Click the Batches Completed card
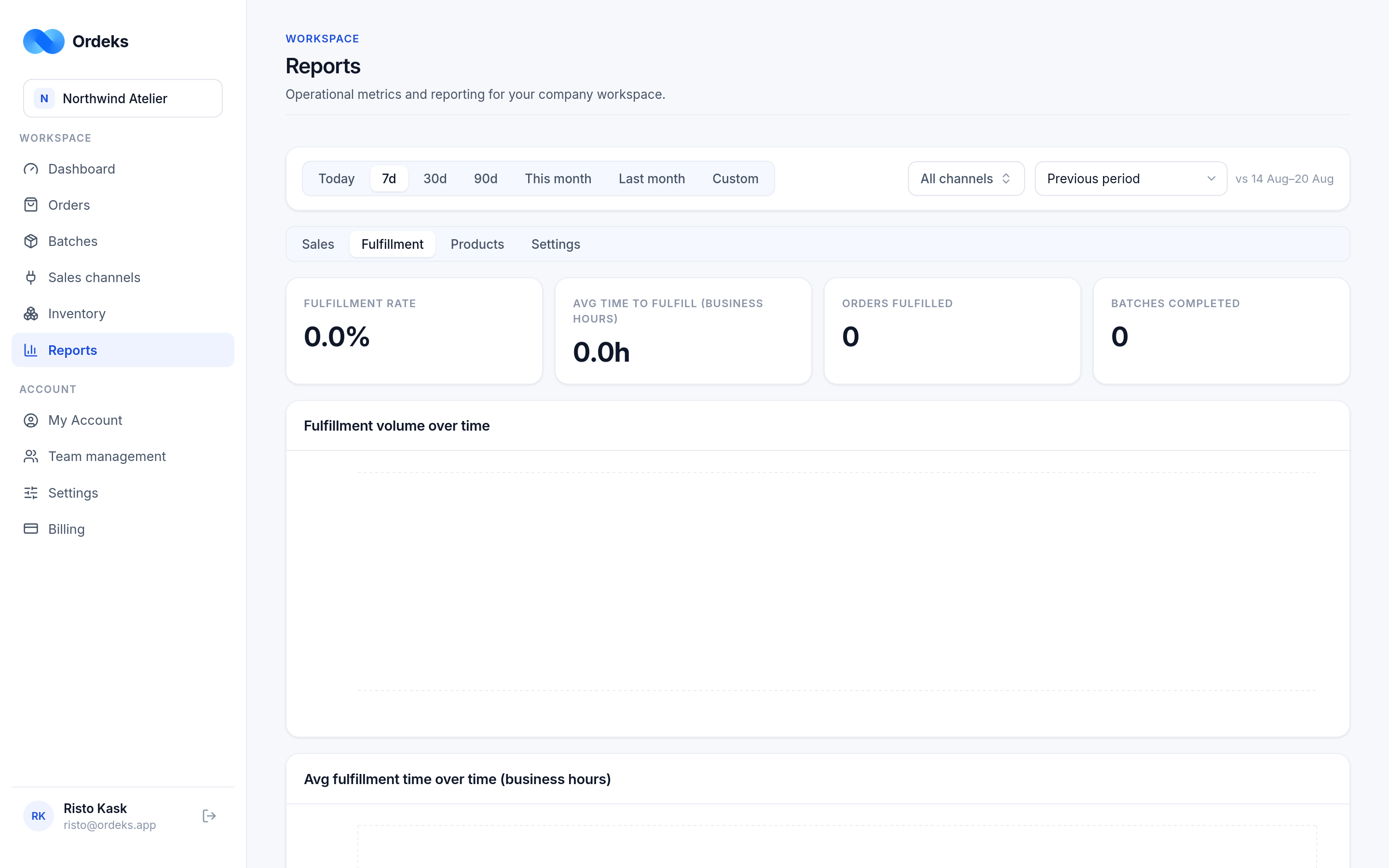 click(x=1221, y=331)
